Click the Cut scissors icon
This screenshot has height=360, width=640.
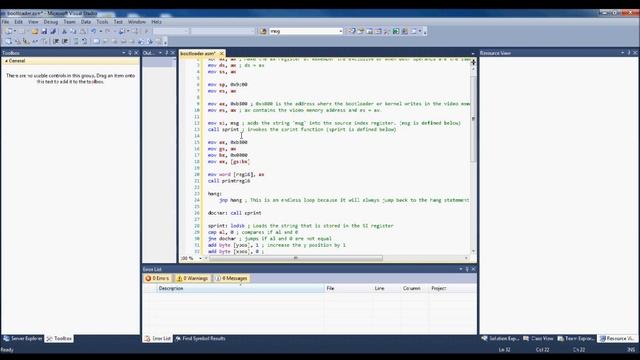[64, 31]
